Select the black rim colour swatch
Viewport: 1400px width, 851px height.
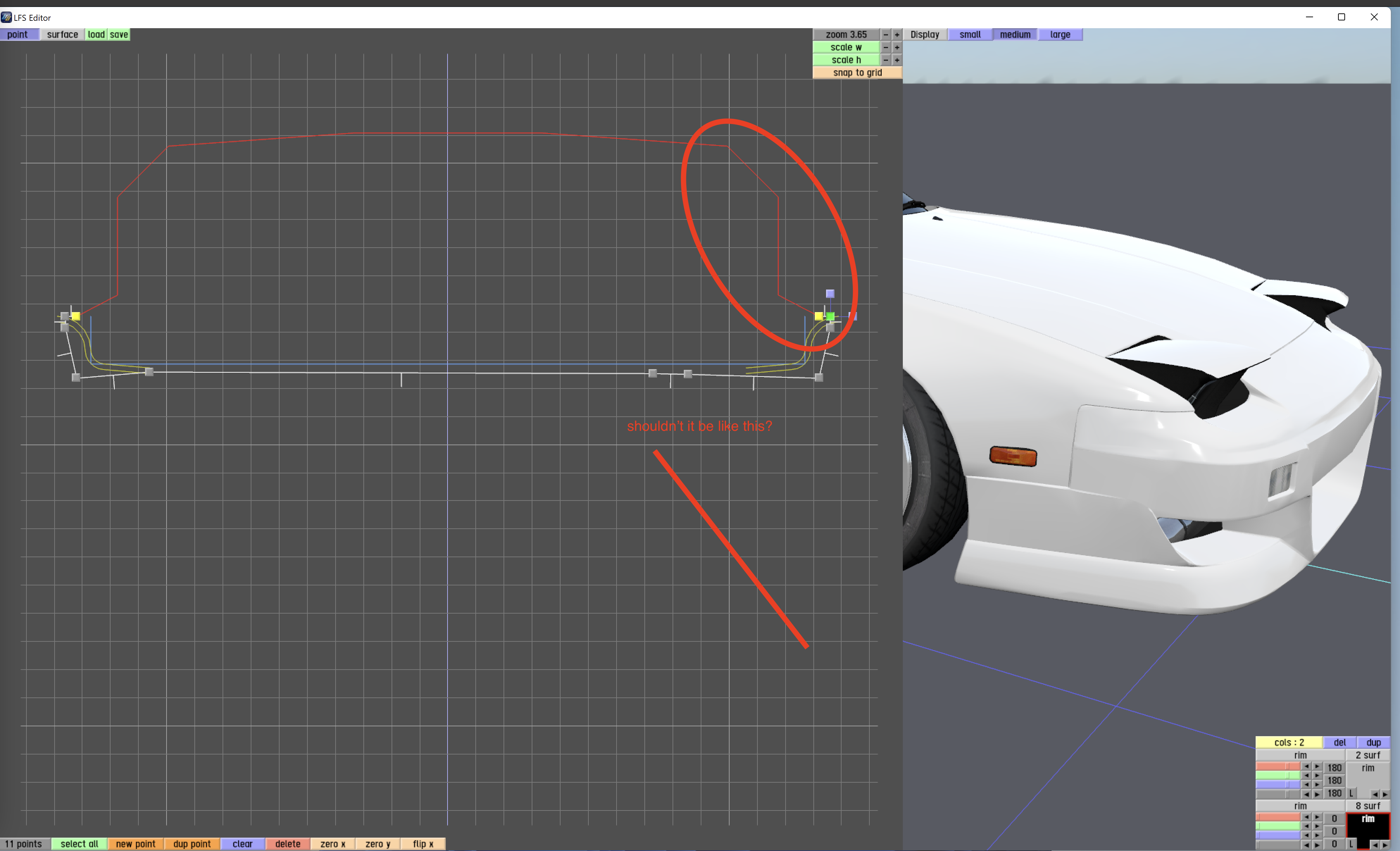coord(1368,827)
